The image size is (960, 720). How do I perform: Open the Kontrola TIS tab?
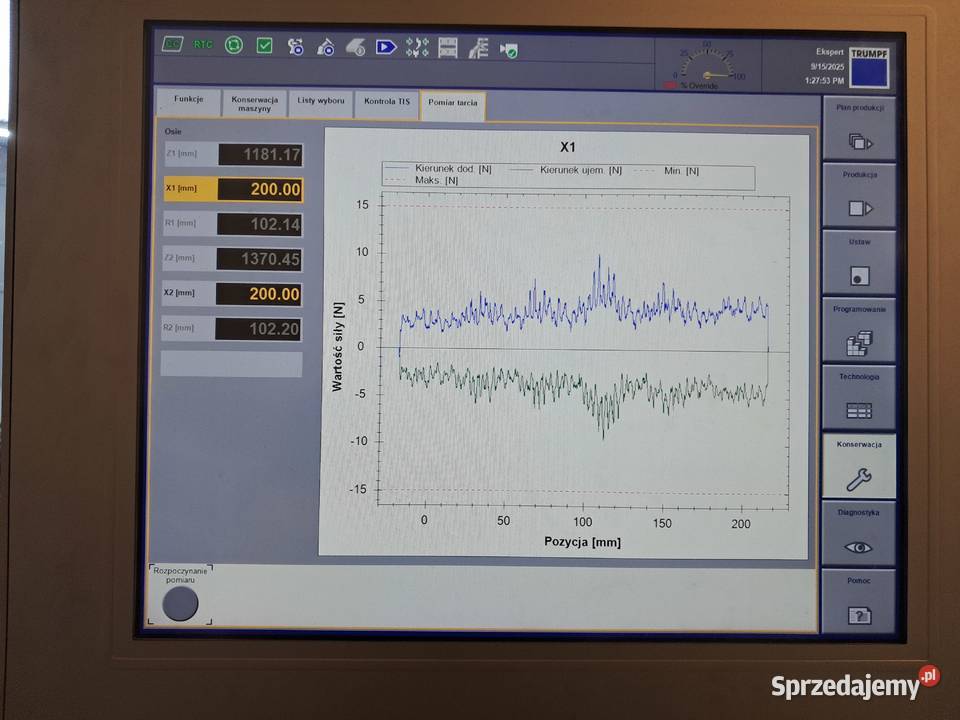387,104
